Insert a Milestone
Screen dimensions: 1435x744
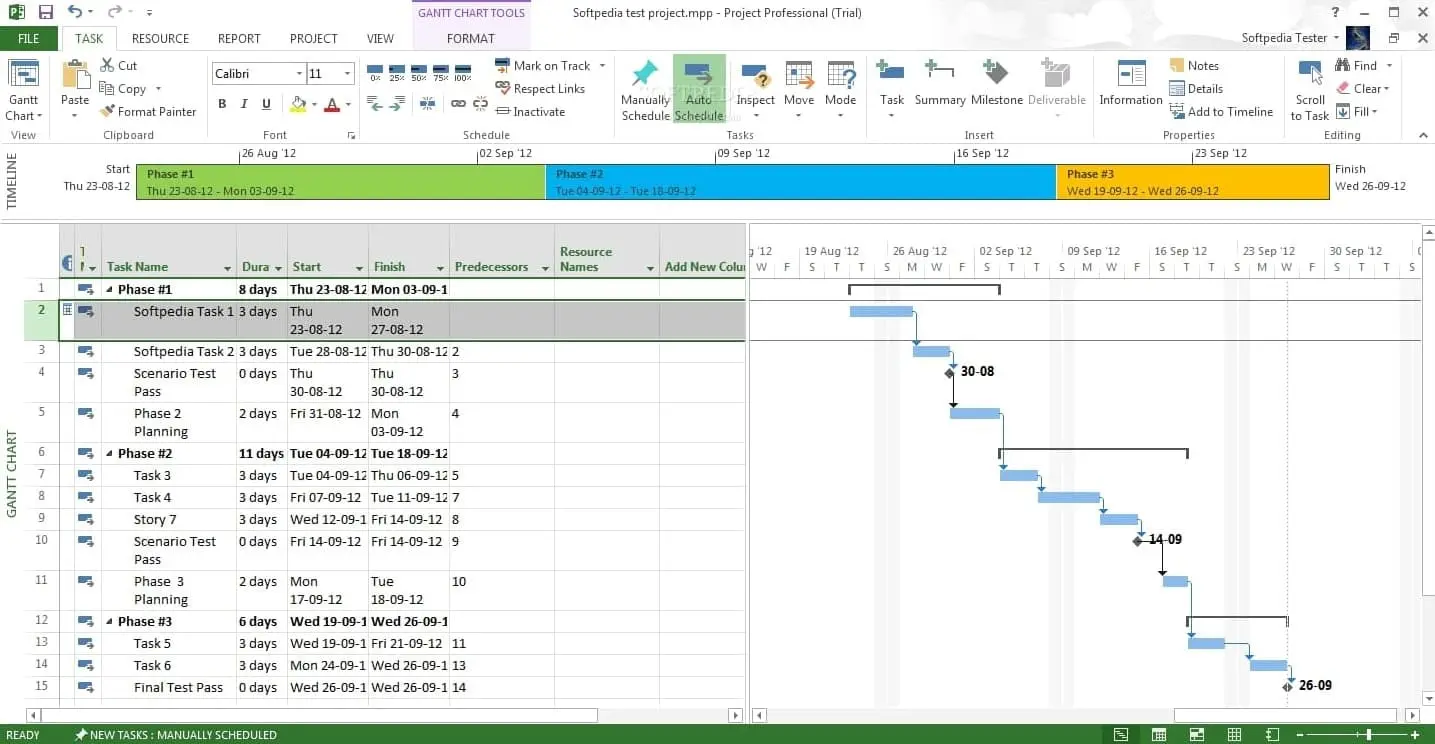pos(996,85)
